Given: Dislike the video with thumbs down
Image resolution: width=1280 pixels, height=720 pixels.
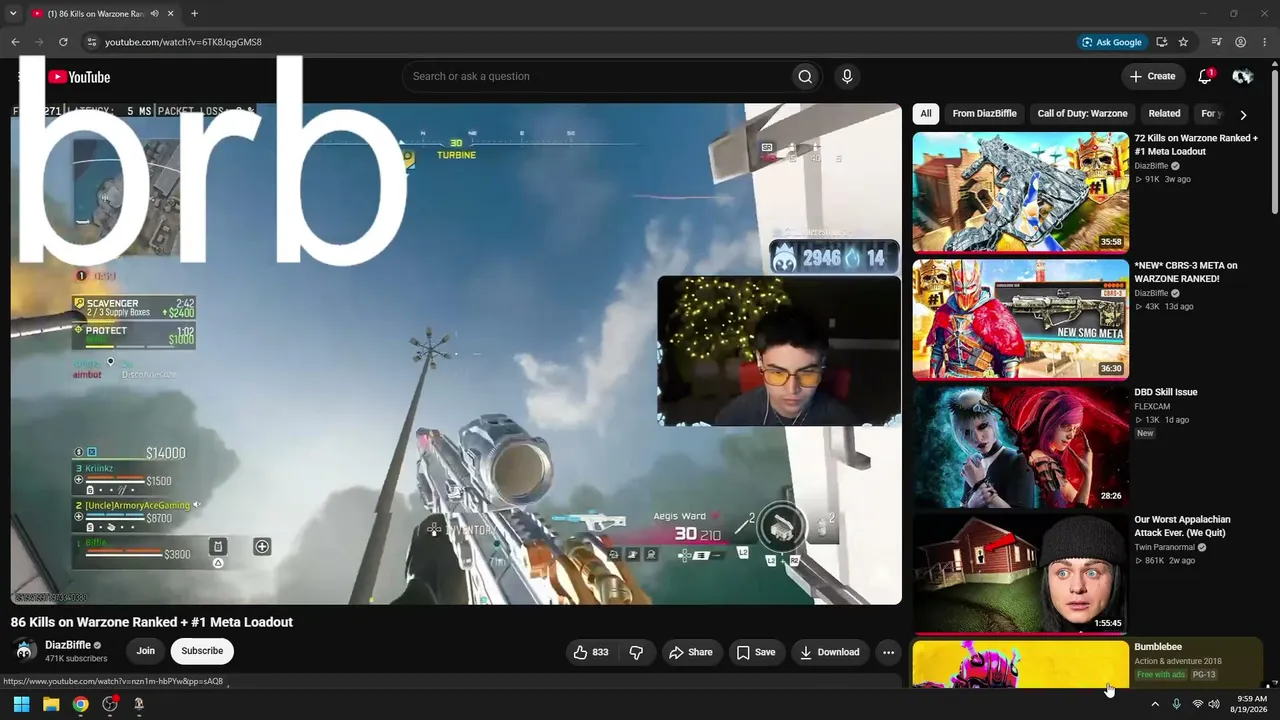Looking at the screenshot, I should pyautogui.click(x=636, y=652).
